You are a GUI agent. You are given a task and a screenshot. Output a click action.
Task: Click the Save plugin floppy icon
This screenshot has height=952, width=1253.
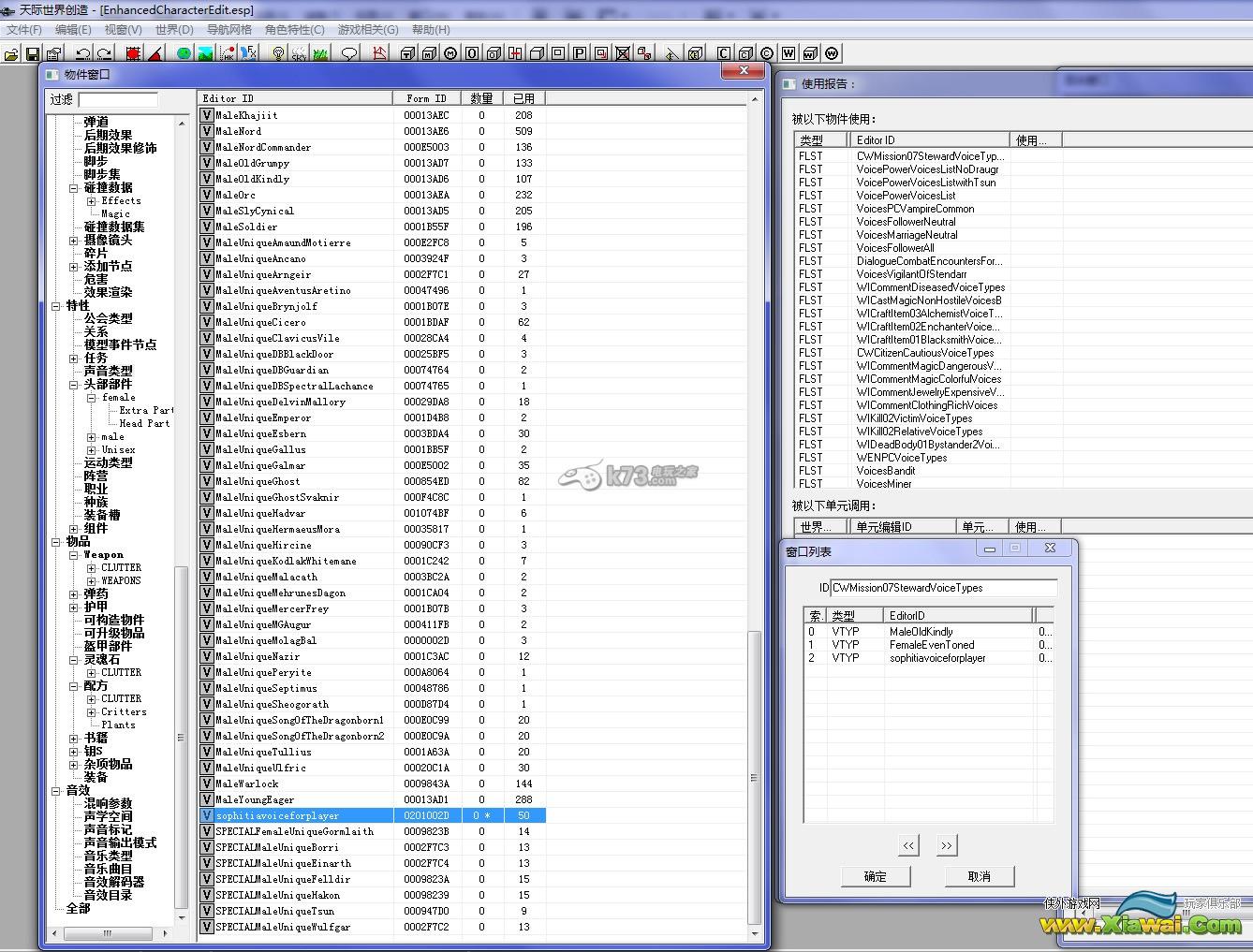tap(33, 53)
